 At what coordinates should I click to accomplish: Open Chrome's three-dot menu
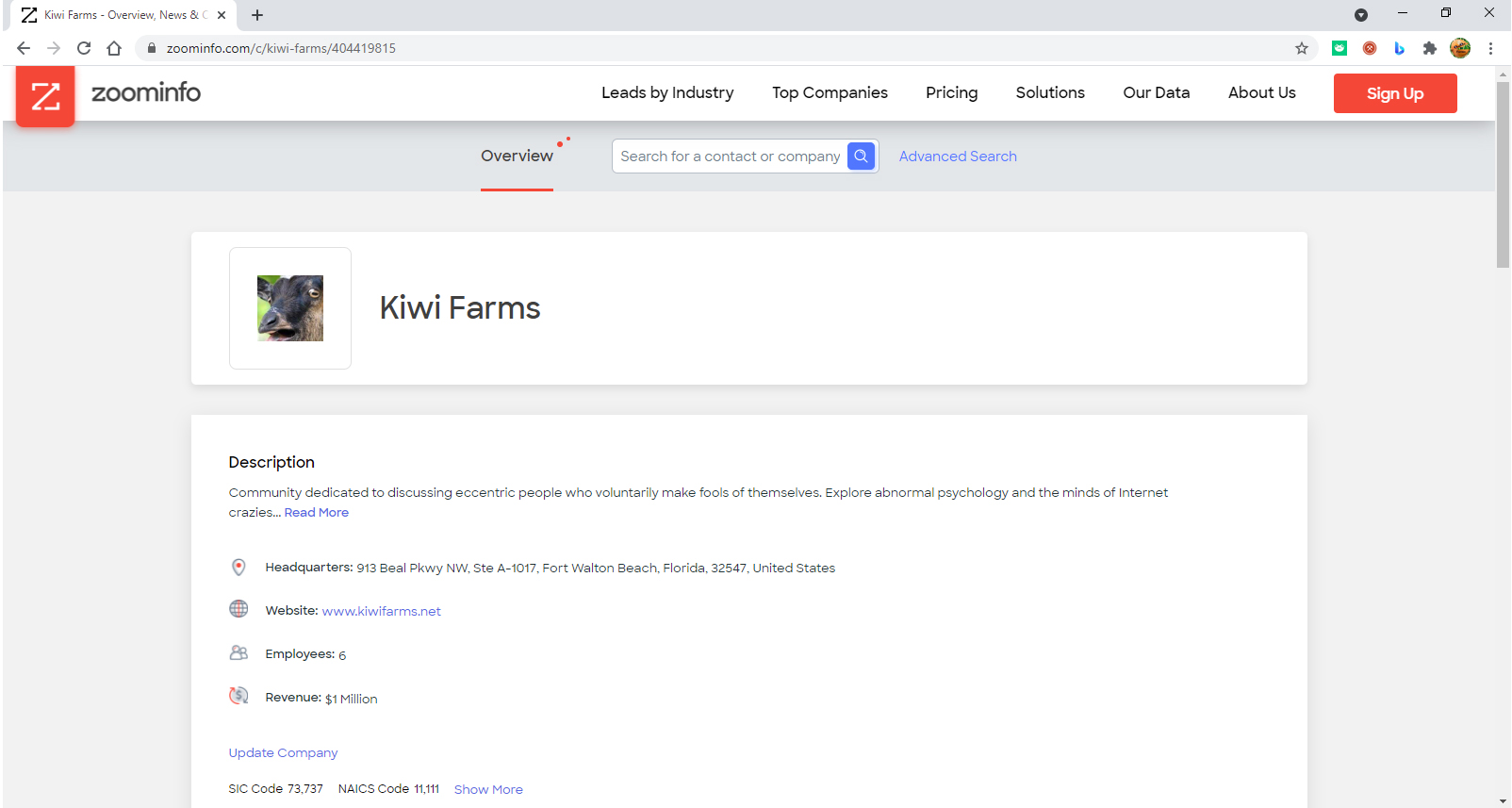pos(1490,48)
